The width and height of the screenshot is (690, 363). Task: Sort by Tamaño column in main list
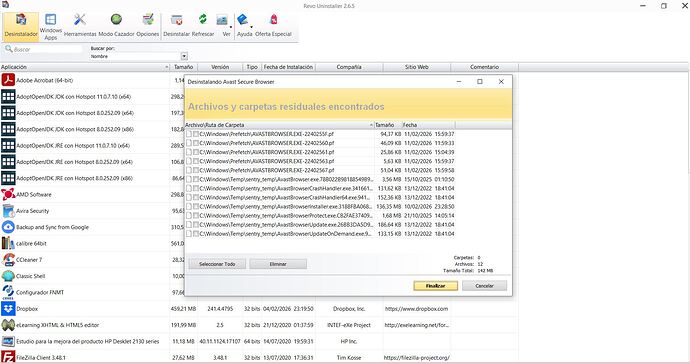coord(184,67)
